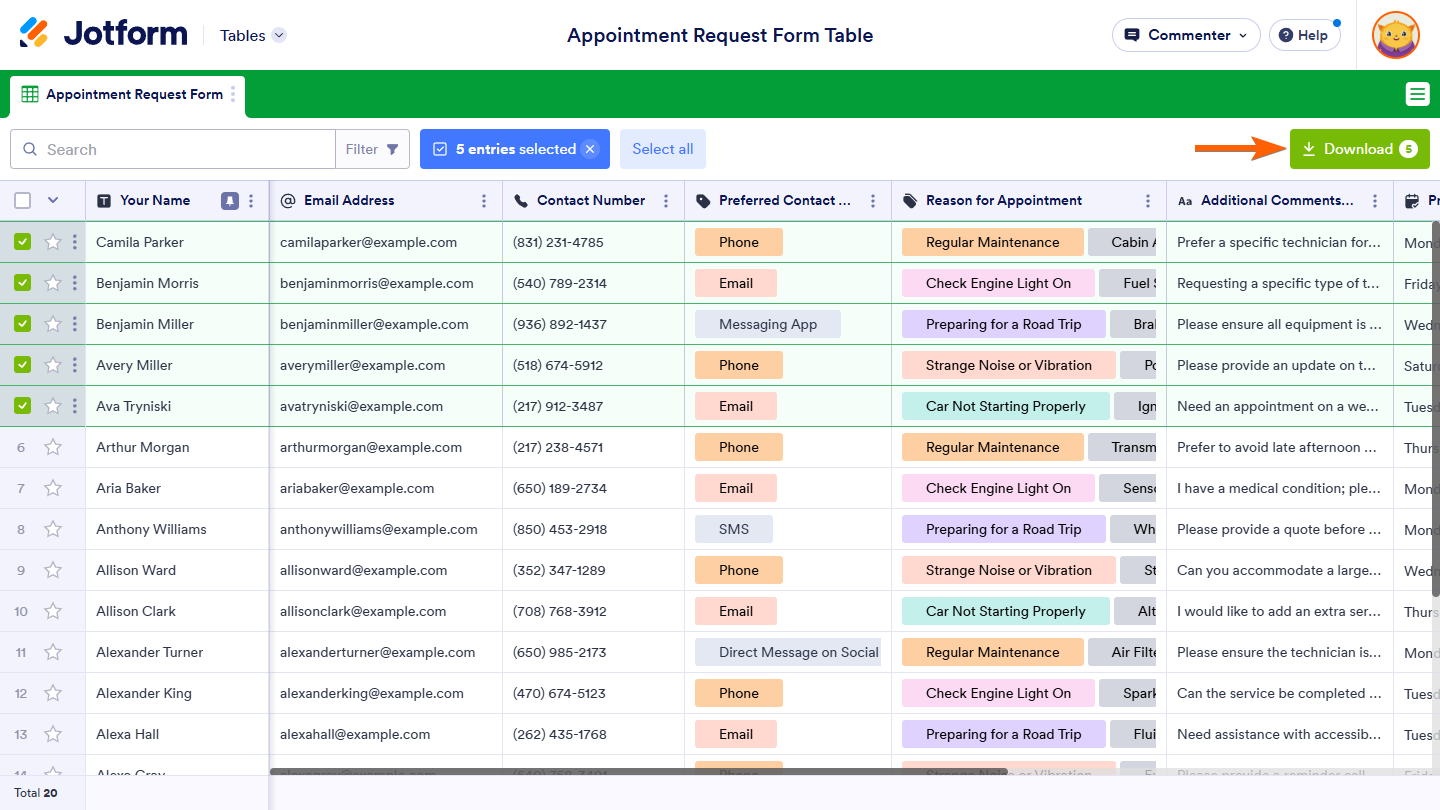The image size is (1440, 810).
Task: Open the Help button
Action: [1304, 35]
